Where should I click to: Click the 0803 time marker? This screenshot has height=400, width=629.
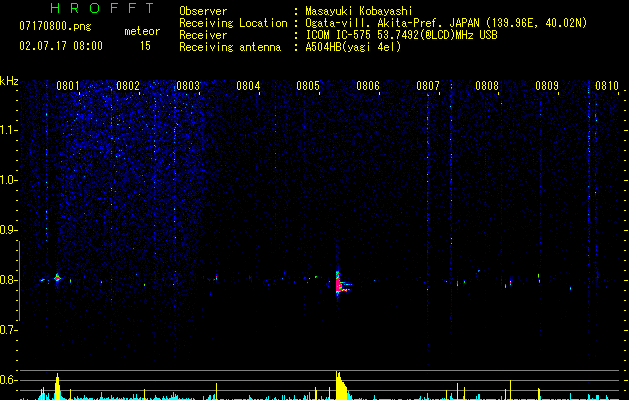pyautogui.click(x=188, y=86)
